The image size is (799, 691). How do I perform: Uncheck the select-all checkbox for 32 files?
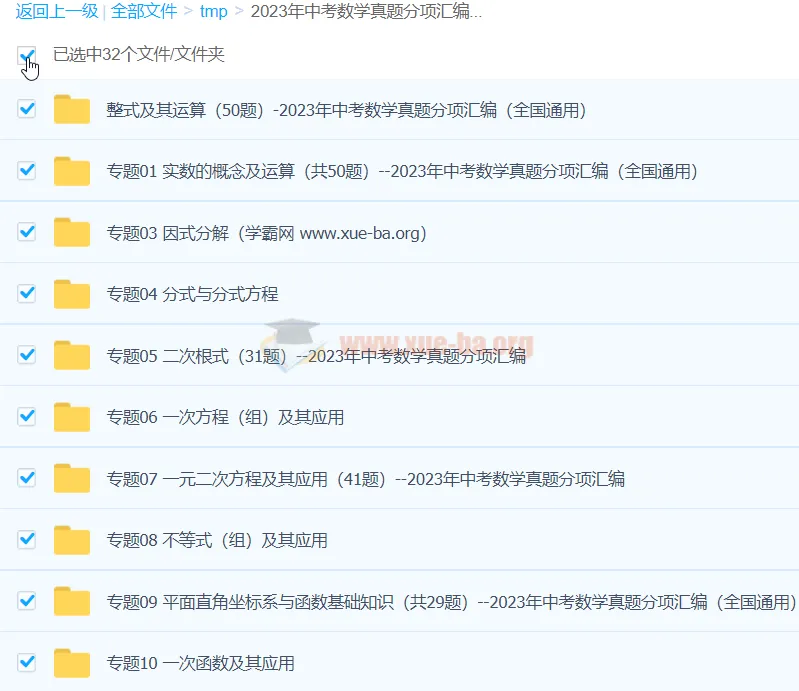pos(26,55)
